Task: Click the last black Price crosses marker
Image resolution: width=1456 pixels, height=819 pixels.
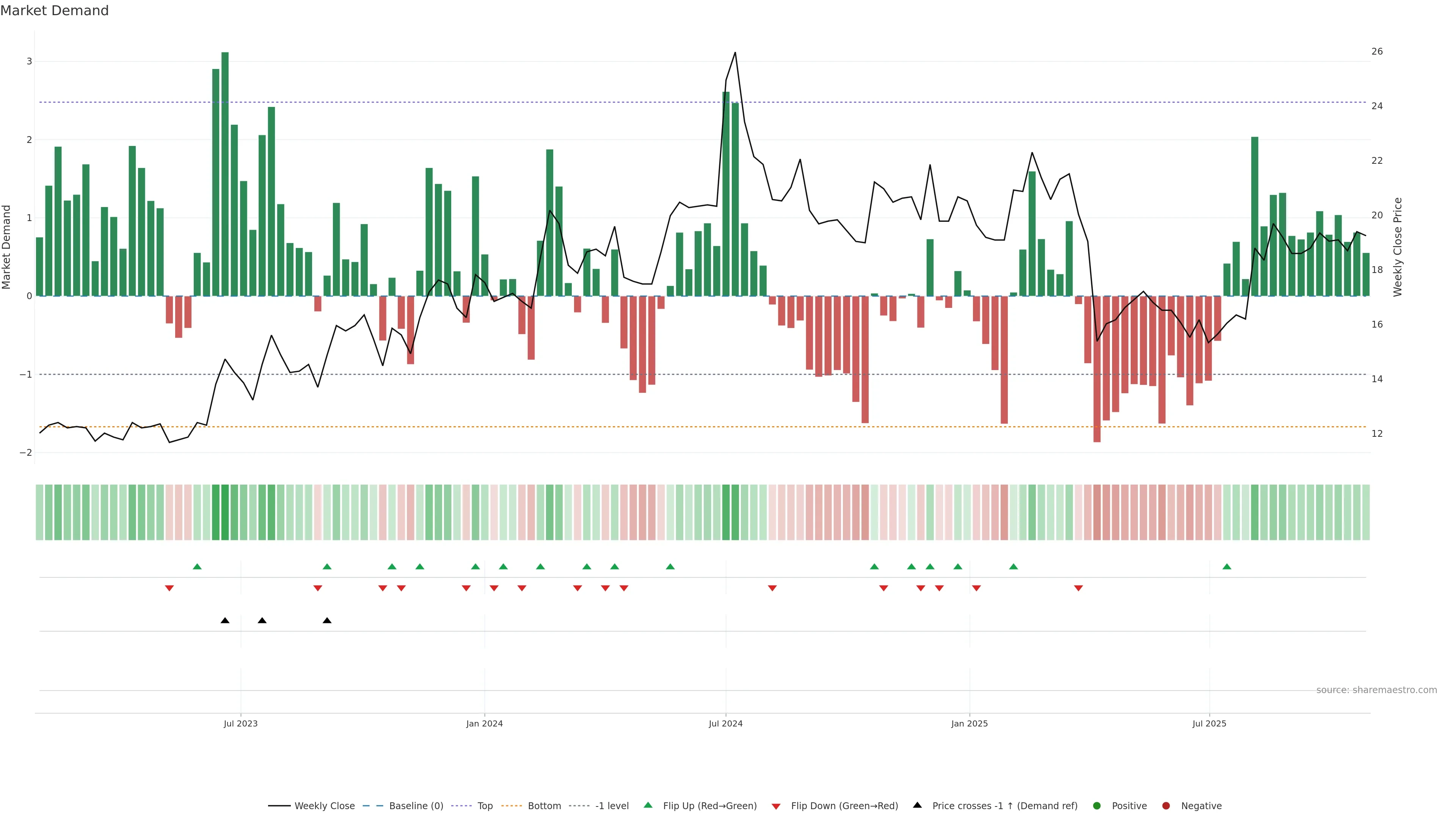Action: (327, 621)
